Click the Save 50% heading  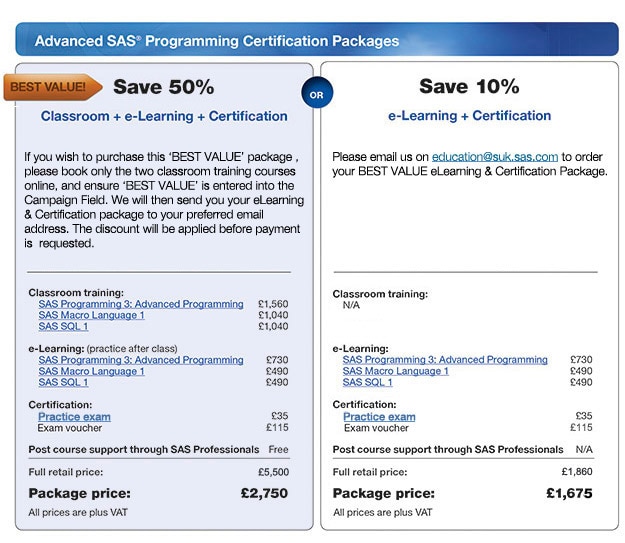(163, 87)
